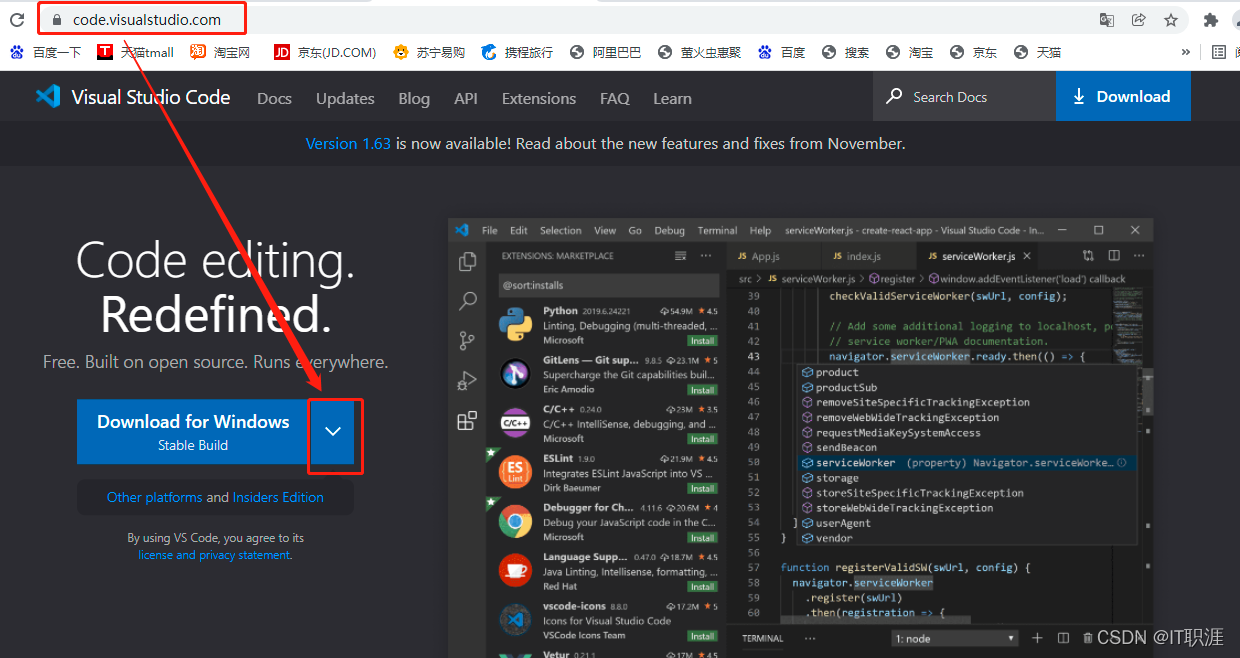This screenshot has width=1240, height=658.
Task: Open the API navigation item
Action: point(466,98)
